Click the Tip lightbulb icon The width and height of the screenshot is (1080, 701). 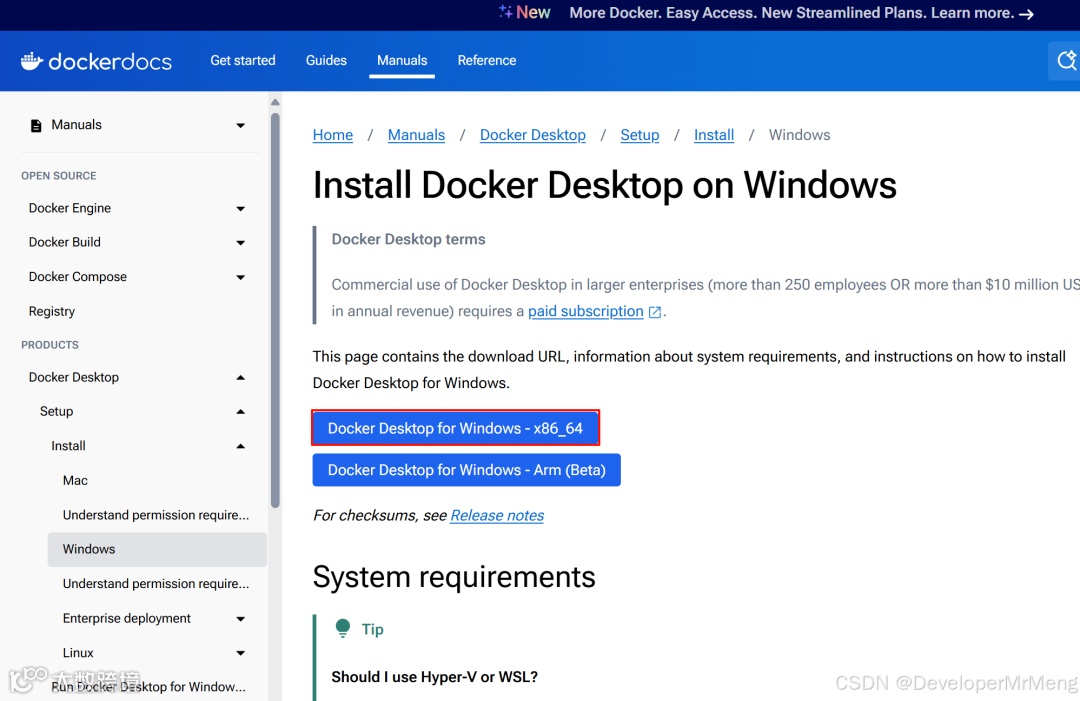click(x=342, y=628)
